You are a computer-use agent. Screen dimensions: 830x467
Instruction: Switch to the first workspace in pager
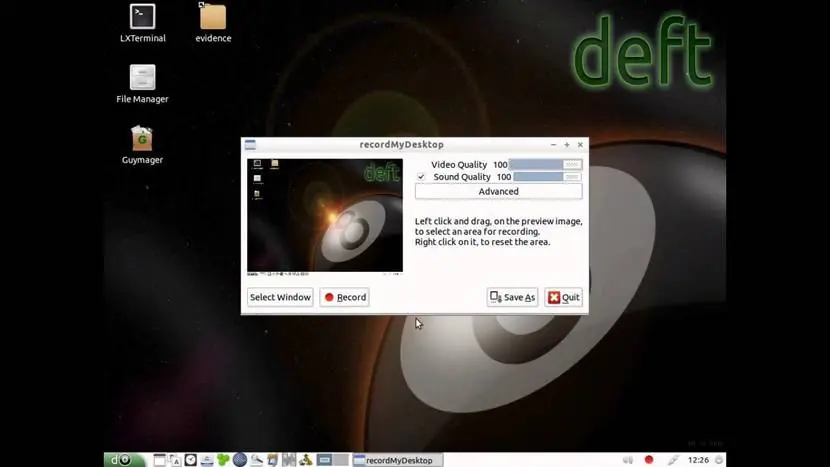click(325, 460)
